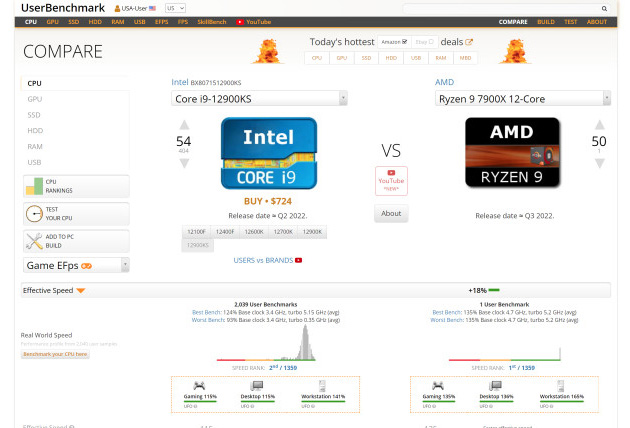Image resolution: width=630 pixels, height=428 pixels.
Task: Click the Intel Gaming 115% controller icon
Action: pyautogui.click(x=199, y=386)
